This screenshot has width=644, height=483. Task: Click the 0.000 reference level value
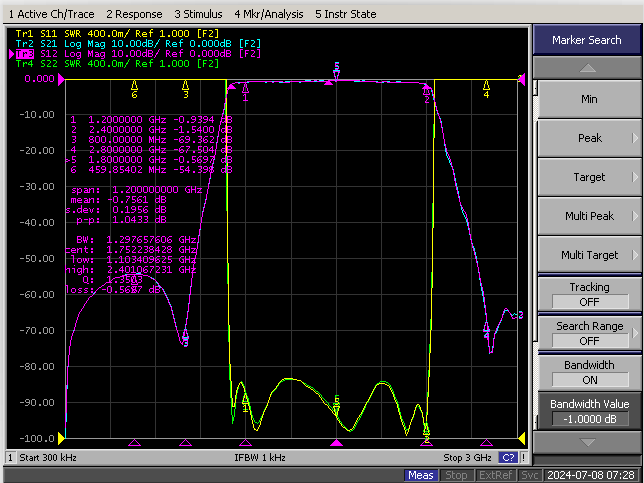point(39,78)
